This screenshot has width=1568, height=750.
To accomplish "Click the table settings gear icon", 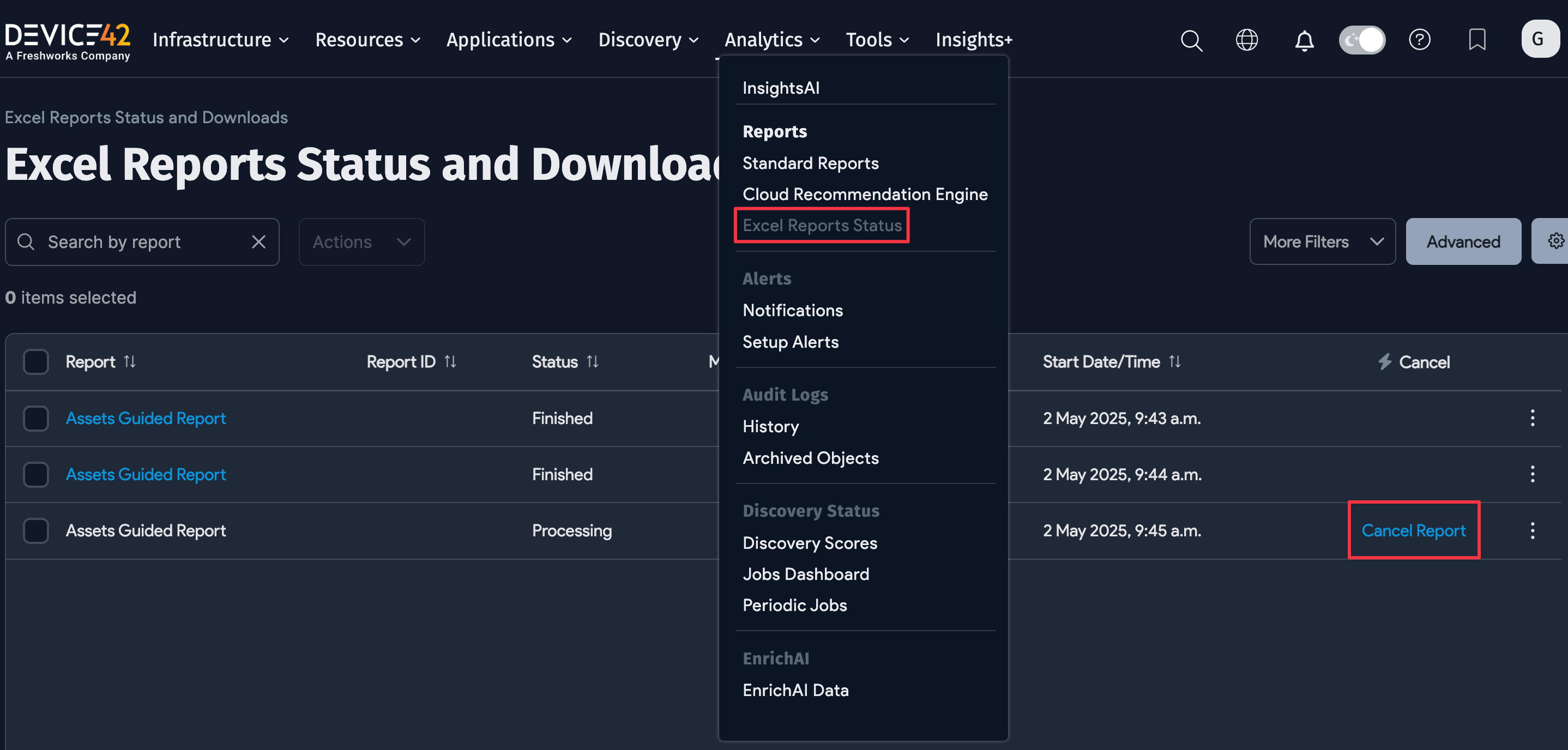I will [x=1556, y=241].
